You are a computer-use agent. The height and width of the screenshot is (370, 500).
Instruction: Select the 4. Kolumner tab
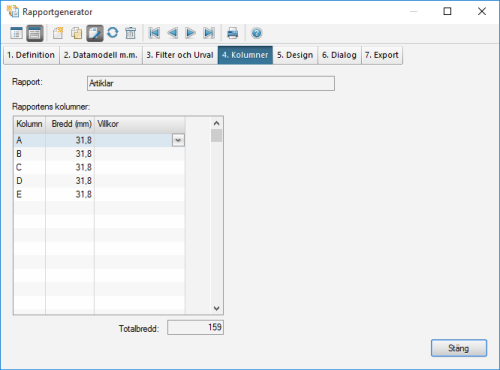click(245, 55)
